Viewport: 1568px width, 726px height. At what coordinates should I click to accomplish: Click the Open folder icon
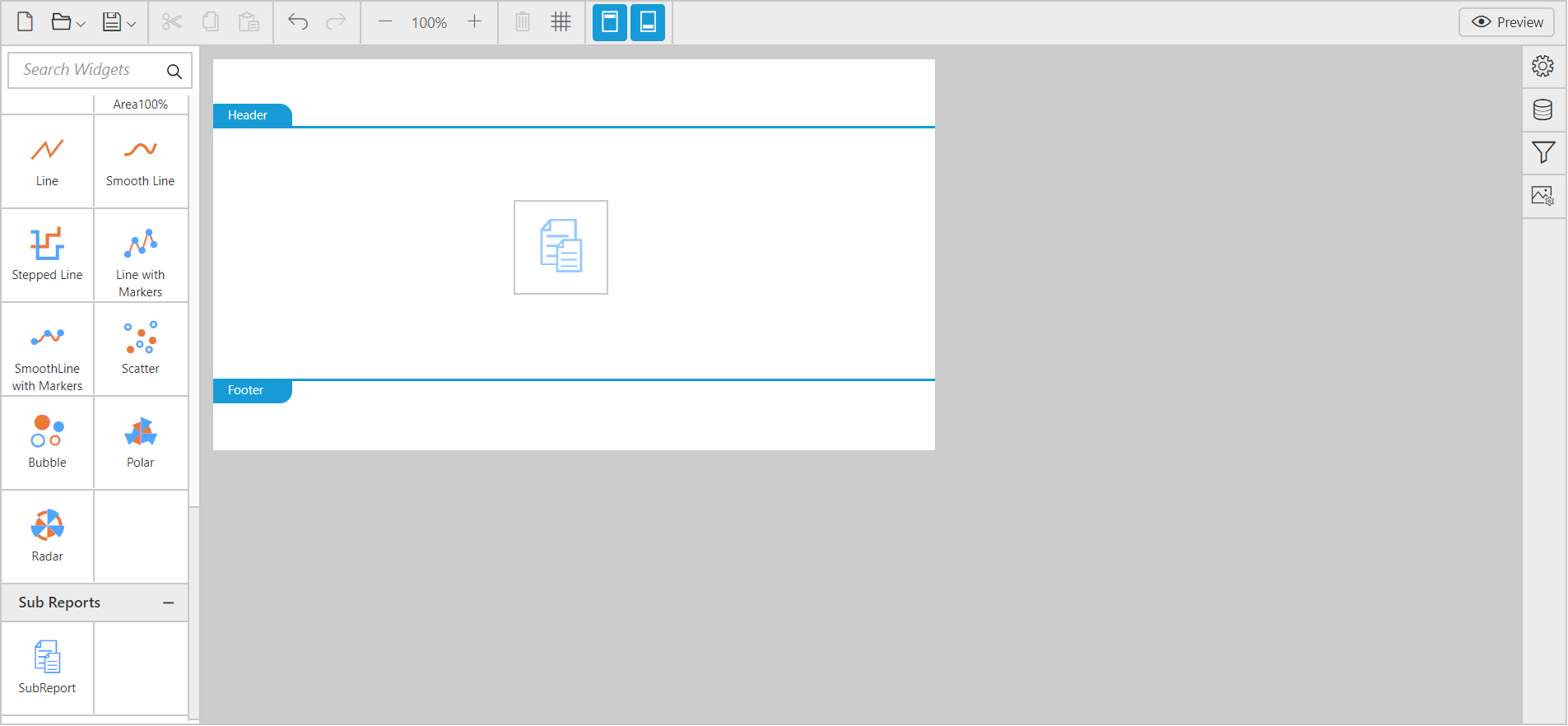(61, 21)
